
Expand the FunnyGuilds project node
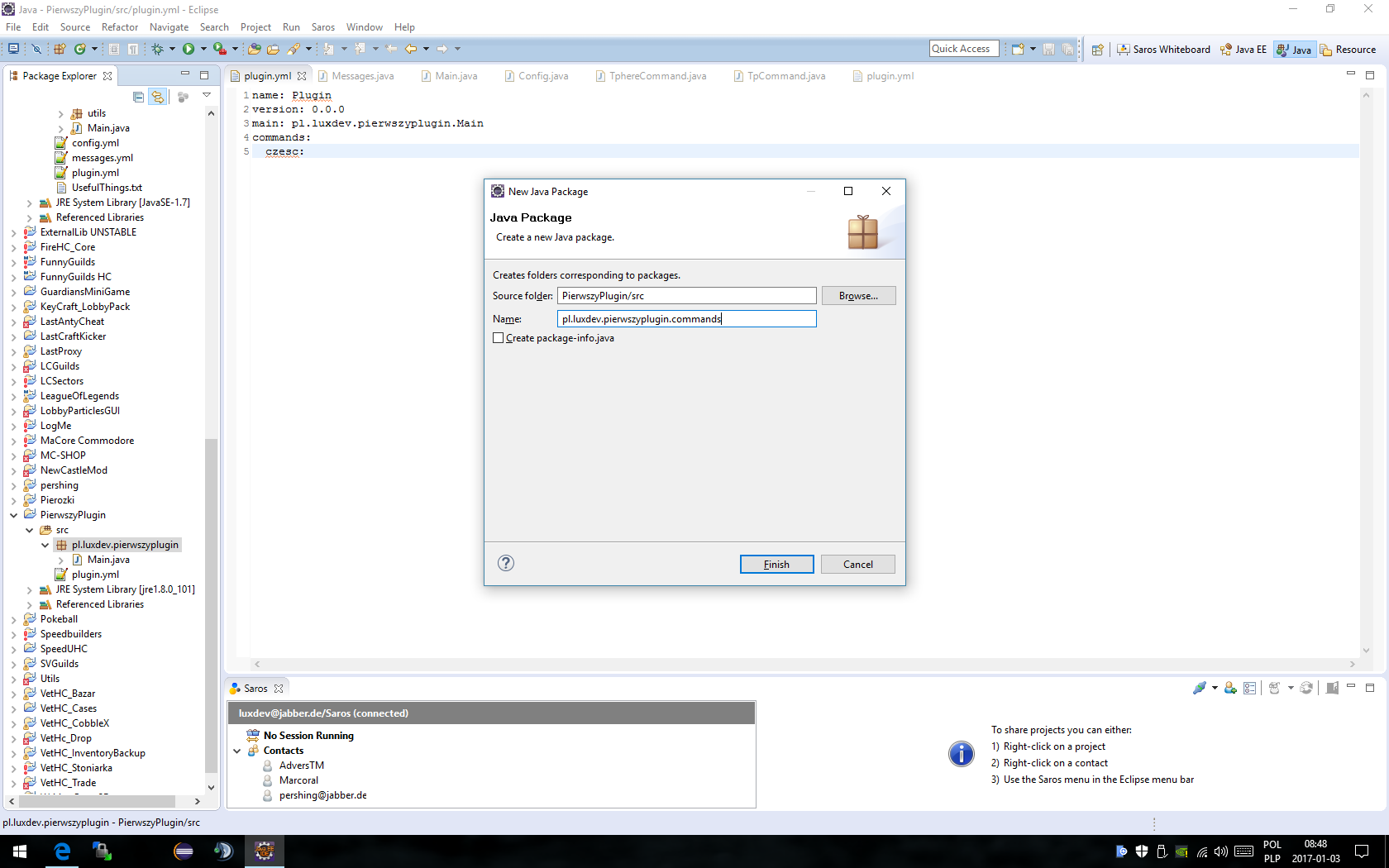tap(14, 262)
